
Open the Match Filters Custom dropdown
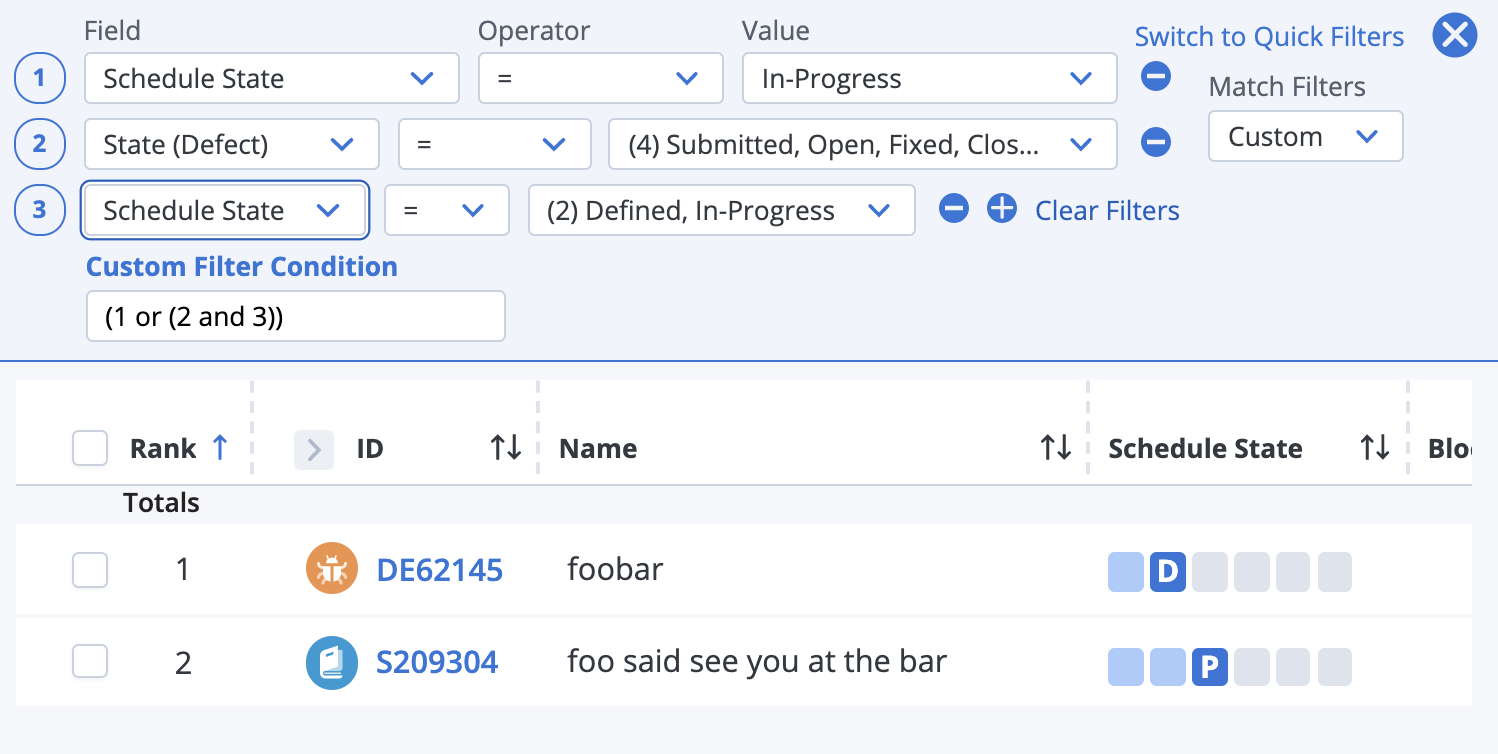point(1305,137)
